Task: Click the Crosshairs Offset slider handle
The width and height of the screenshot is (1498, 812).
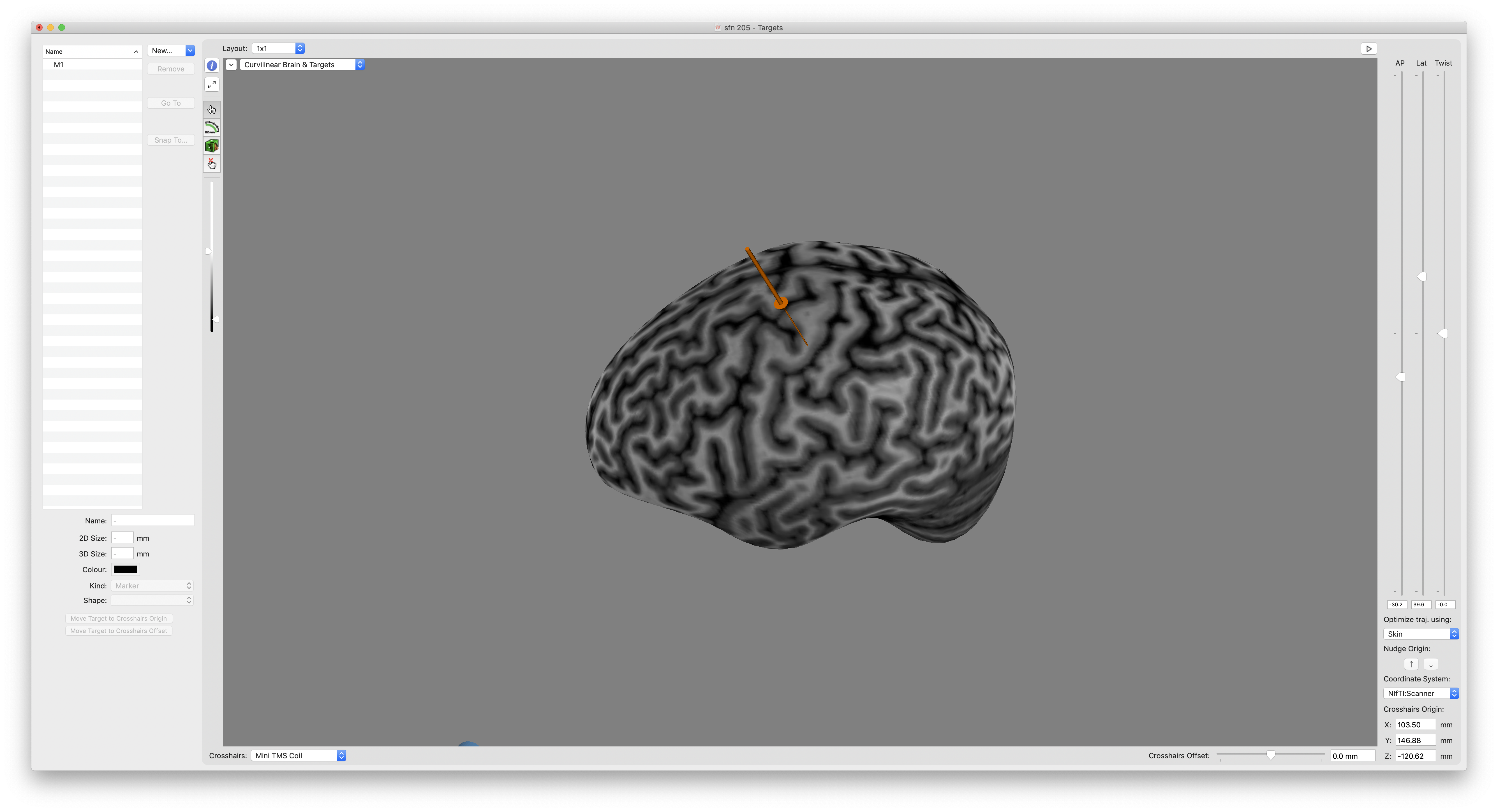Action: [x=1271, y=755]
